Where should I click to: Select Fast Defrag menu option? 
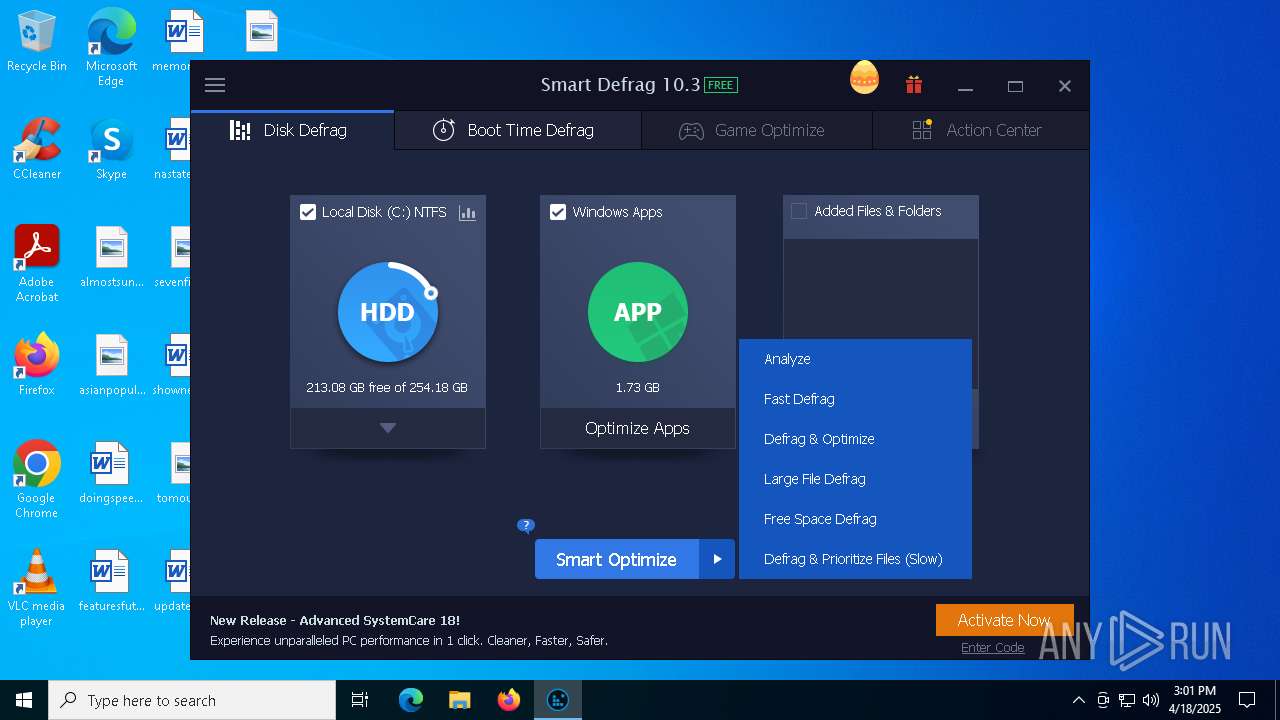point(855,399)
